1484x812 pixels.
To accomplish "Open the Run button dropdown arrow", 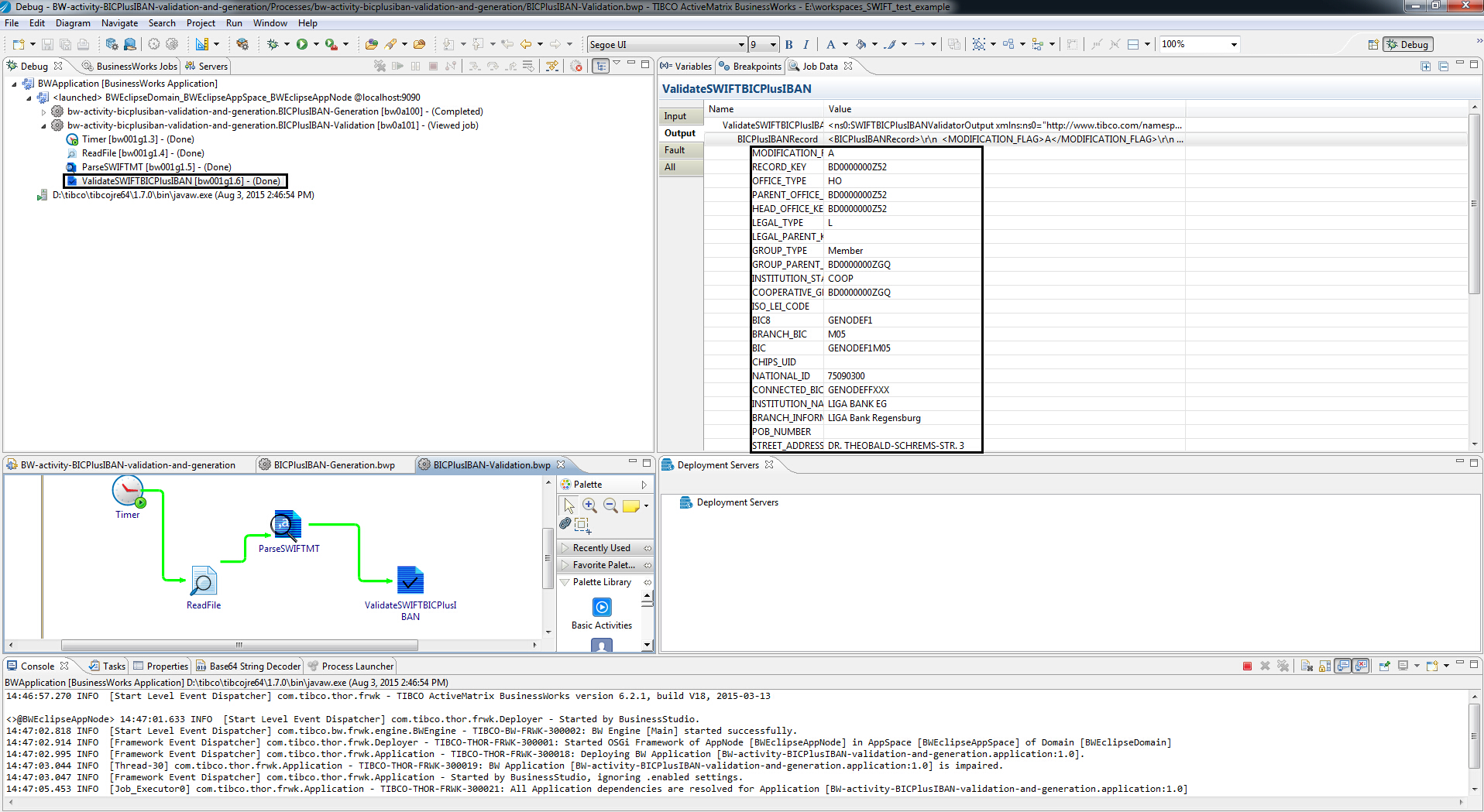I will [x=316, y=44].
